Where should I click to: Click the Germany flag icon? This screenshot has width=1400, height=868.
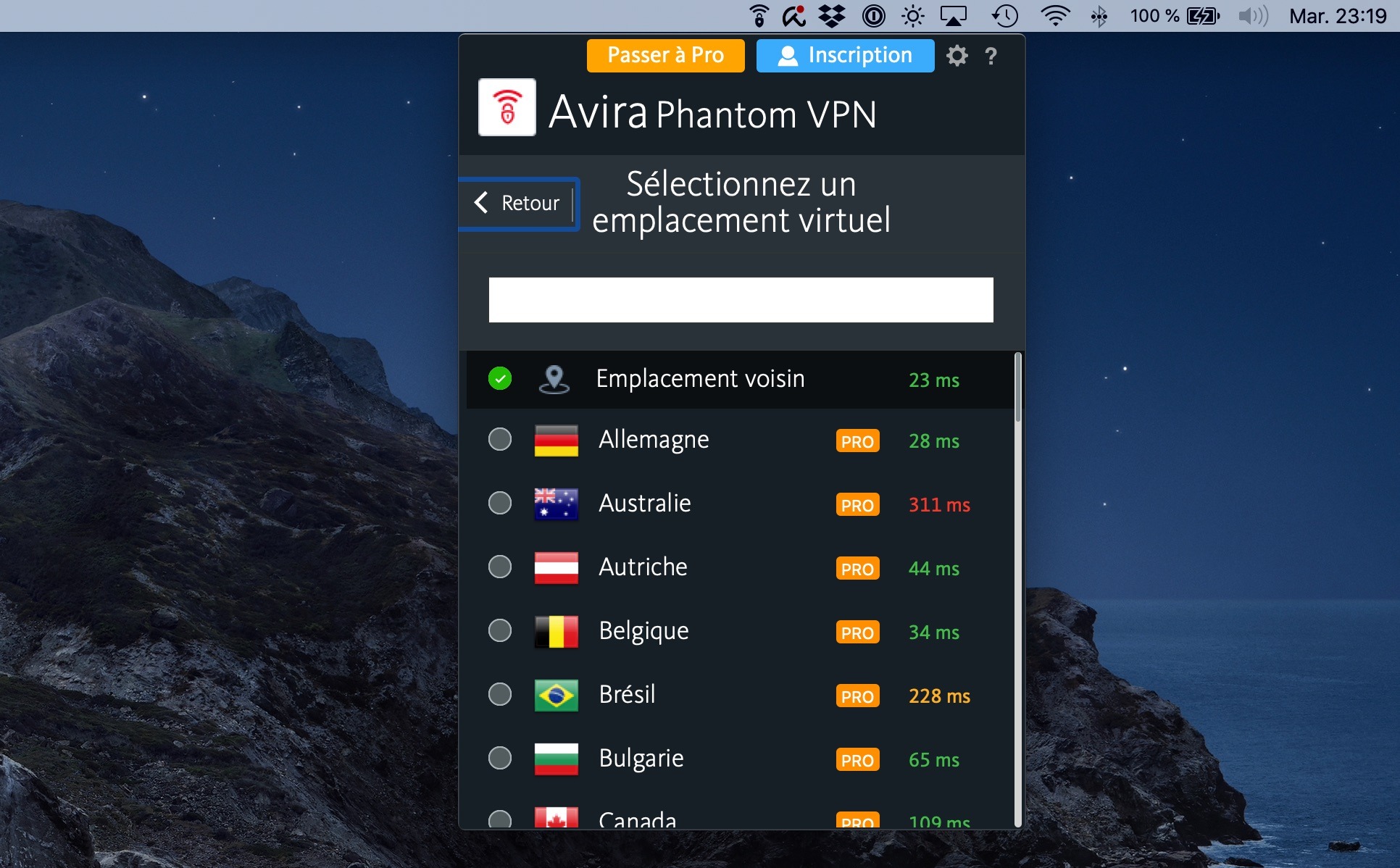(556, 441)
